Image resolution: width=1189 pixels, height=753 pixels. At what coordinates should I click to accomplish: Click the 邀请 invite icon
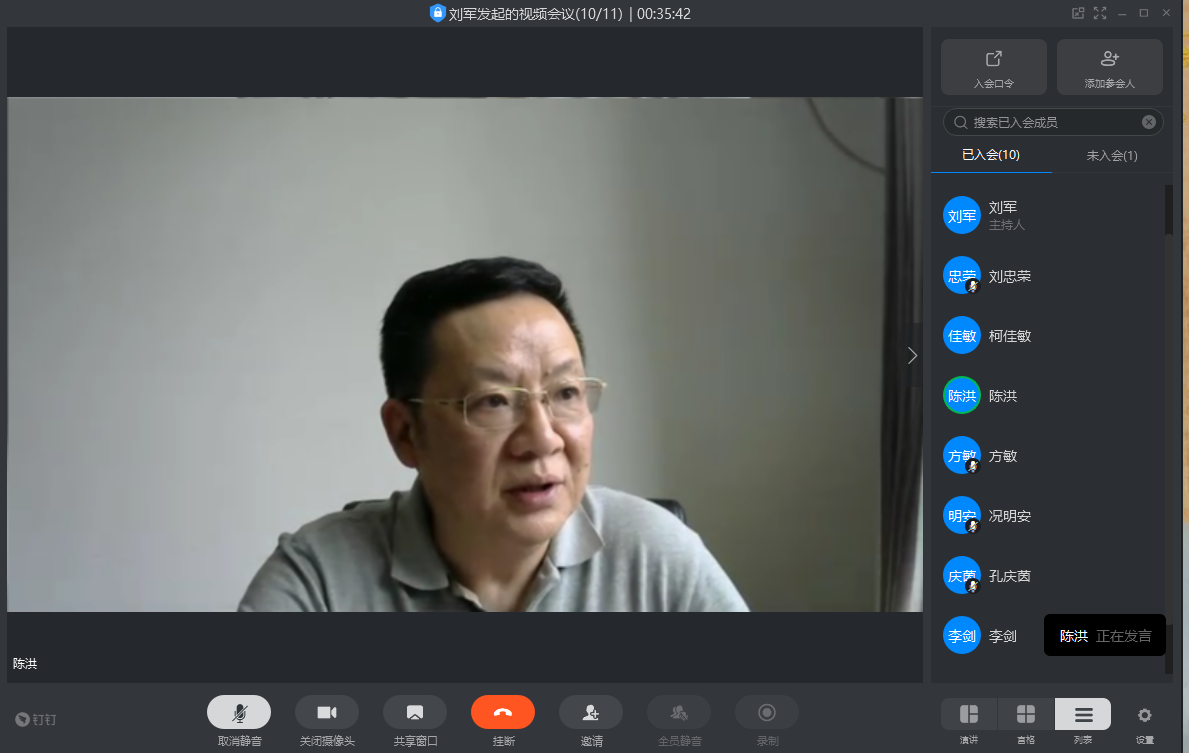tap(591, 712)
